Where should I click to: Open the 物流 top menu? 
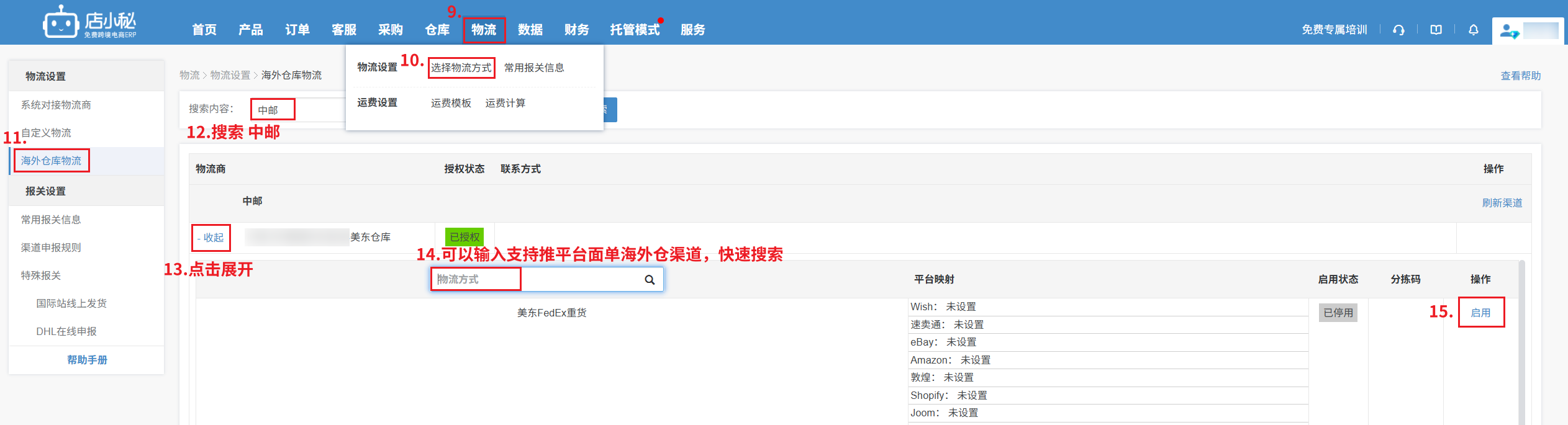click(484, 30)
